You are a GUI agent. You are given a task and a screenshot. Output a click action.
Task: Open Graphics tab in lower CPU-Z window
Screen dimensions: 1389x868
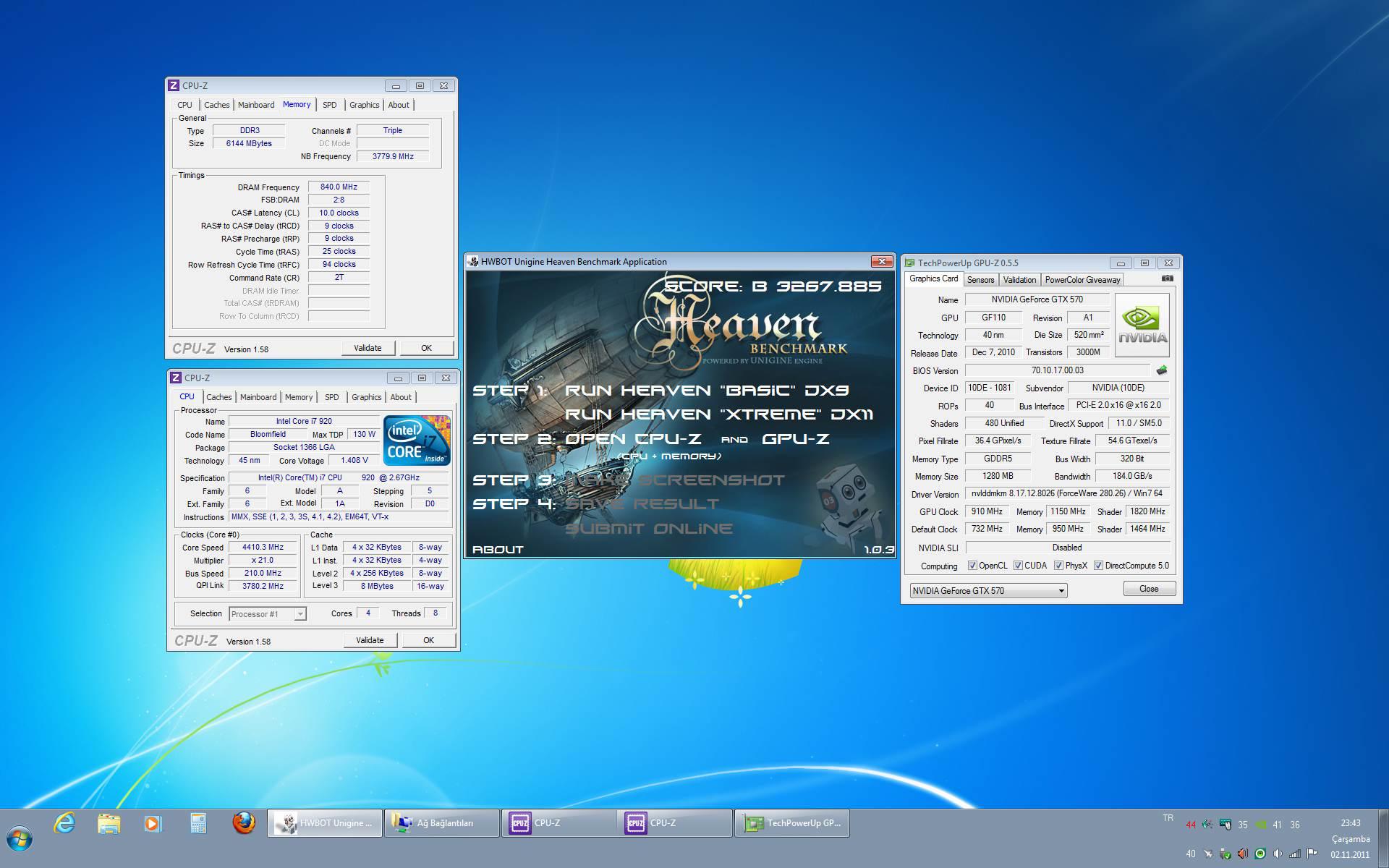(x=366, y=397)
